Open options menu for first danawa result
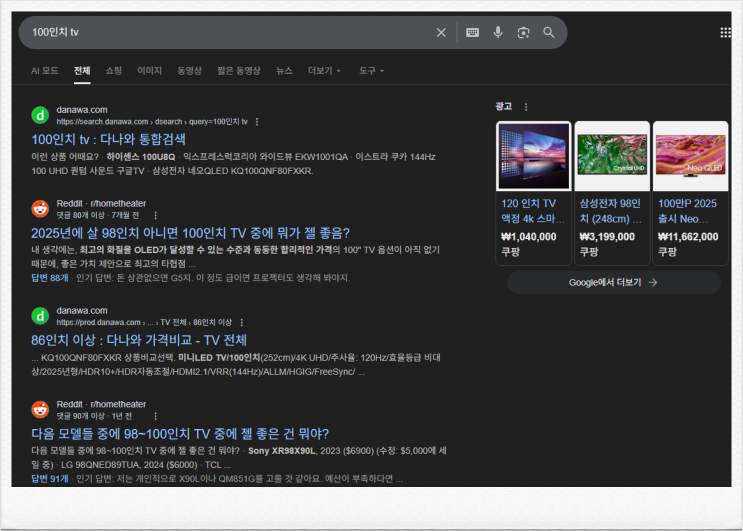This screenshot has width=743, height=531. click(x=257, y=122)
